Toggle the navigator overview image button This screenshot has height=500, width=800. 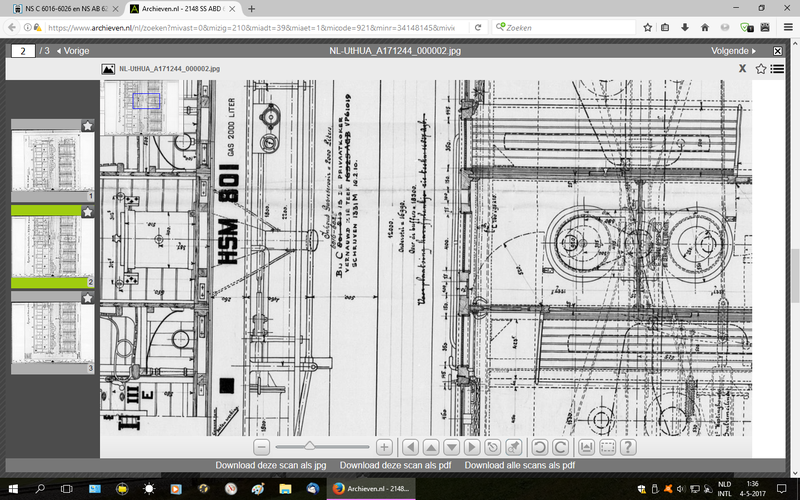coord(586,447)
